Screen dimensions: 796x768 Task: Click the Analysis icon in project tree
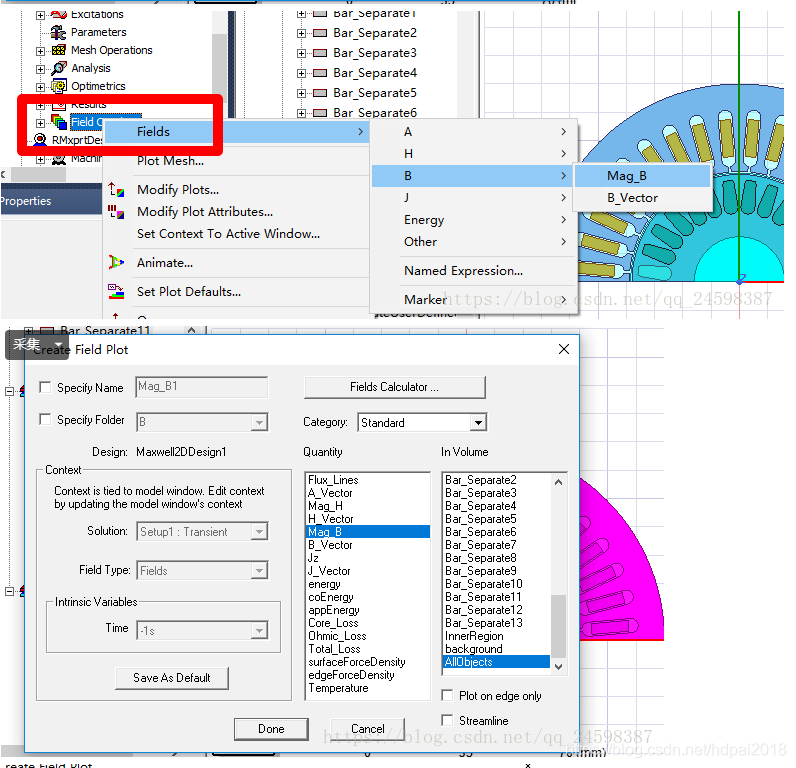click(59, 68)
